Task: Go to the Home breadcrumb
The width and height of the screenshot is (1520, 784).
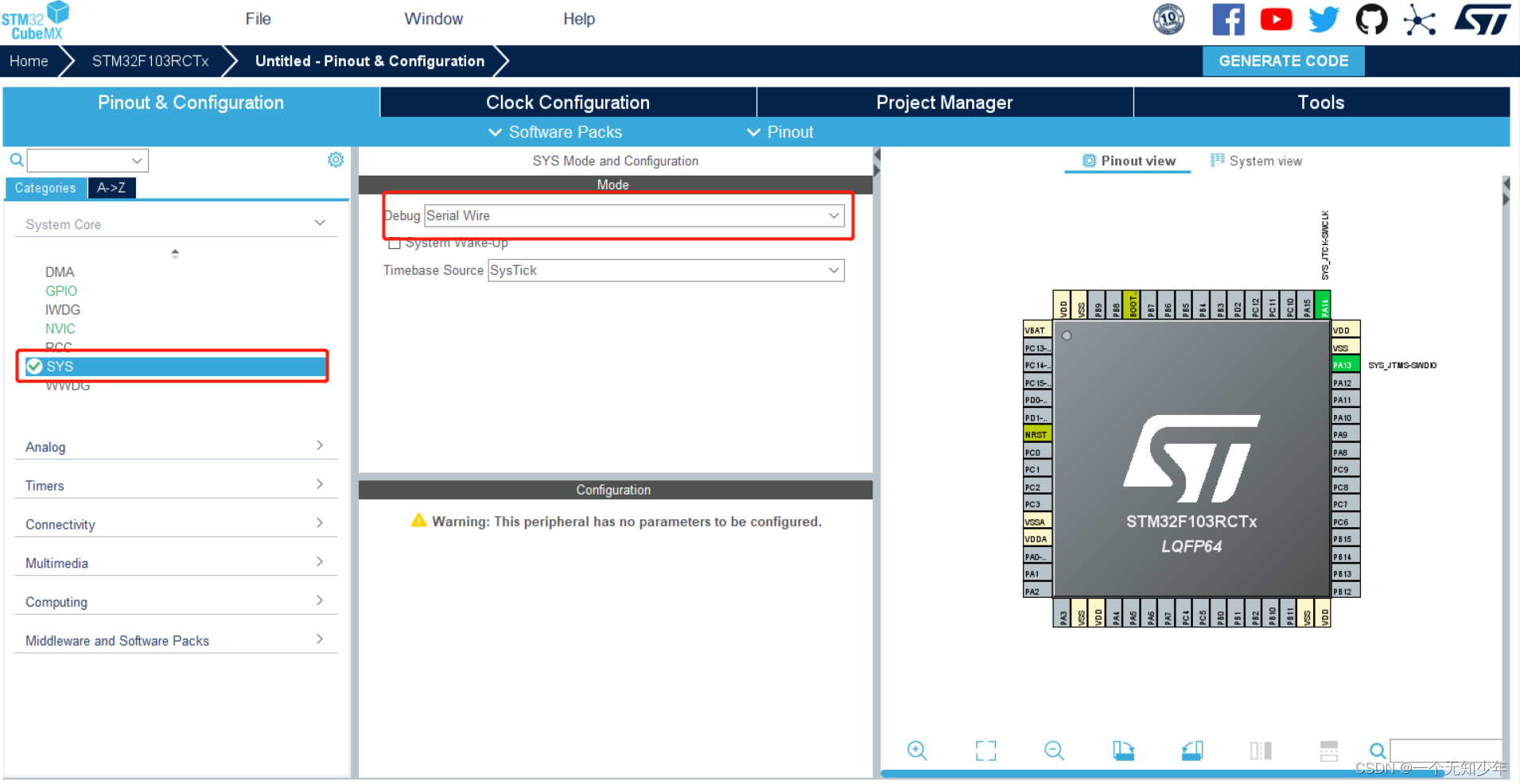Action: point(29,61)
